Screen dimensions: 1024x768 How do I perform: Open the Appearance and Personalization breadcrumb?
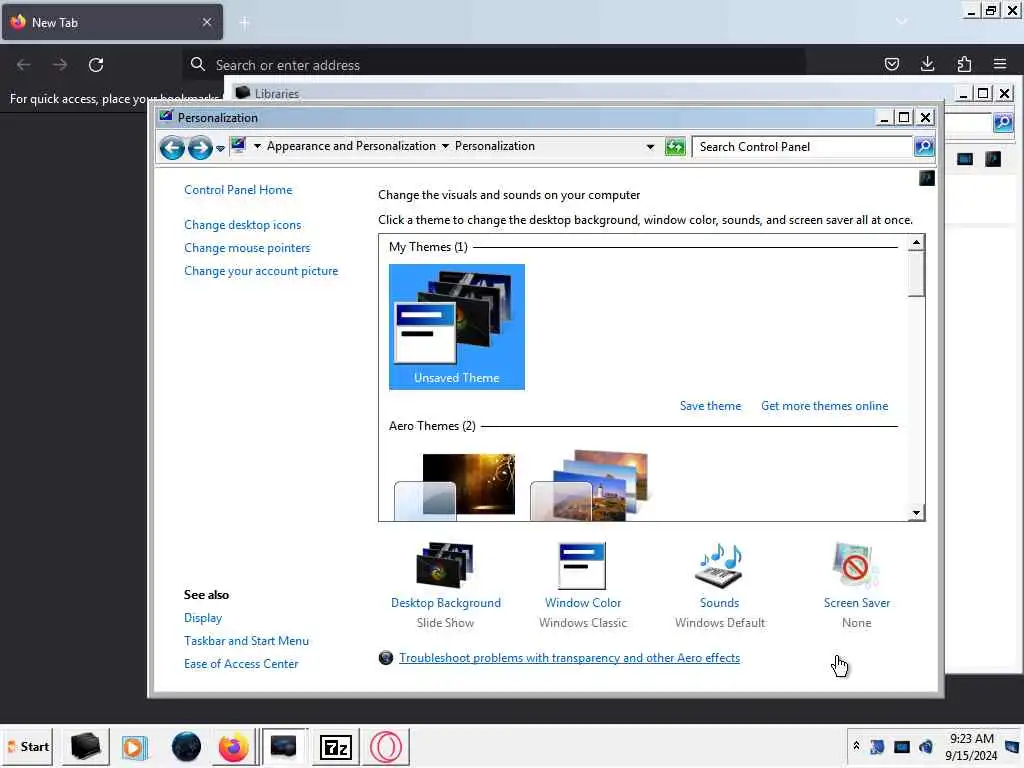click(351, 146)
